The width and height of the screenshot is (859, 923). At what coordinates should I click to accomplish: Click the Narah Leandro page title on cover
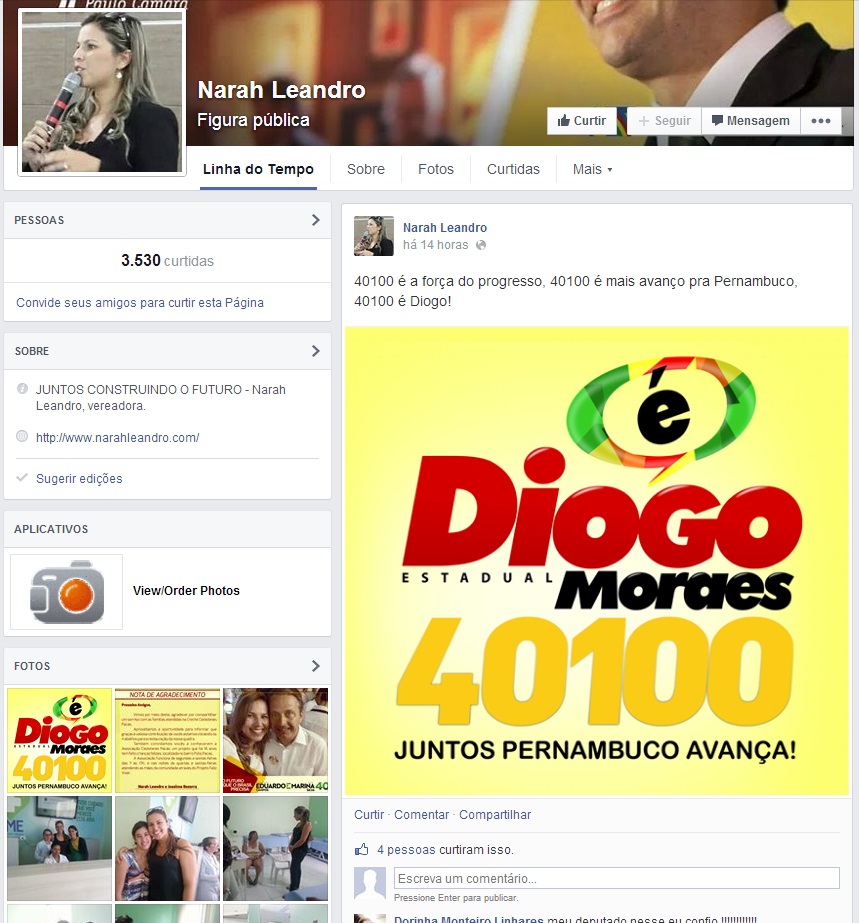pyautogui.click(x=281, y=90)
